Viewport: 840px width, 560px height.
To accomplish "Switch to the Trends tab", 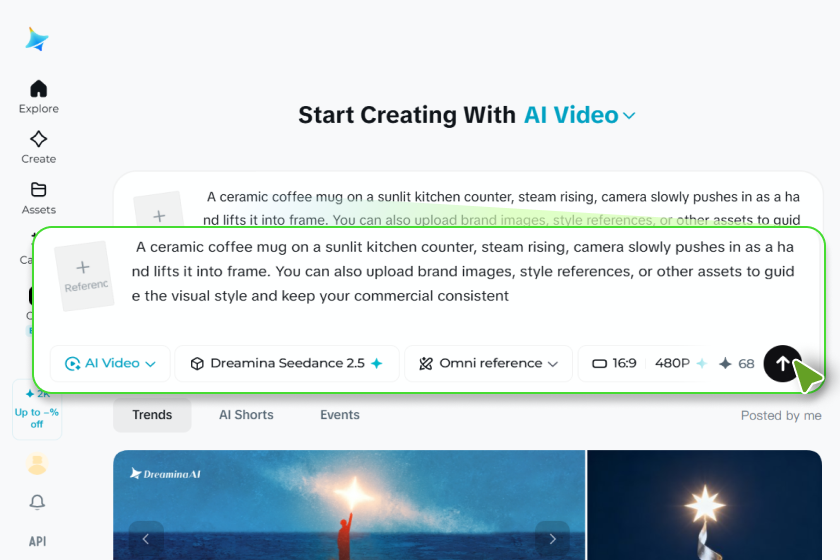I will coord(152,415).
